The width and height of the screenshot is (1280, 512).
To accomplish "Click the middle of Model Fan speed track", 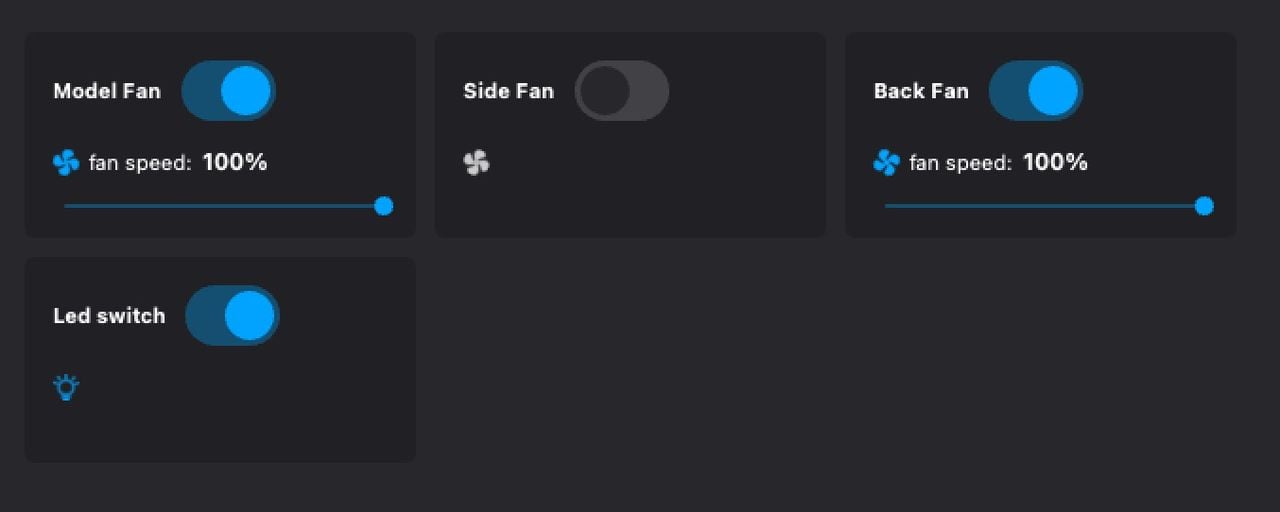I will click(224, 206).
